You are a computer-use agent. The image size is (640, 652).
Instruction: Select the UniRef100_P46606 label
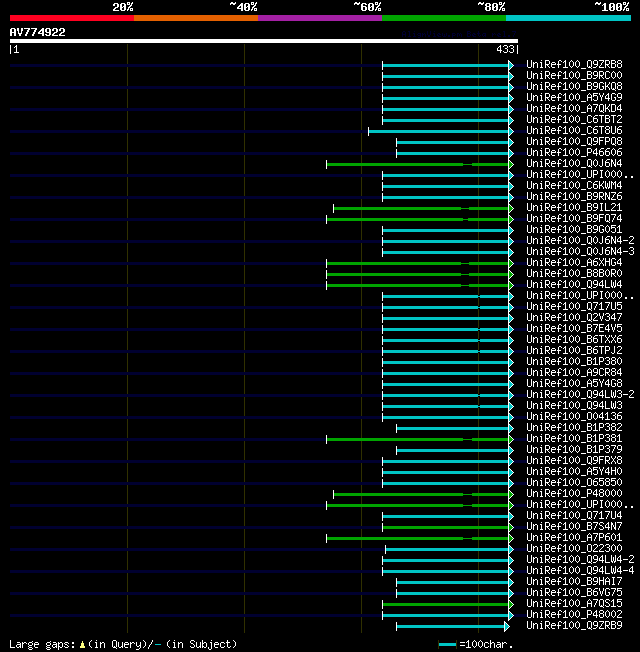click(574, 153)
